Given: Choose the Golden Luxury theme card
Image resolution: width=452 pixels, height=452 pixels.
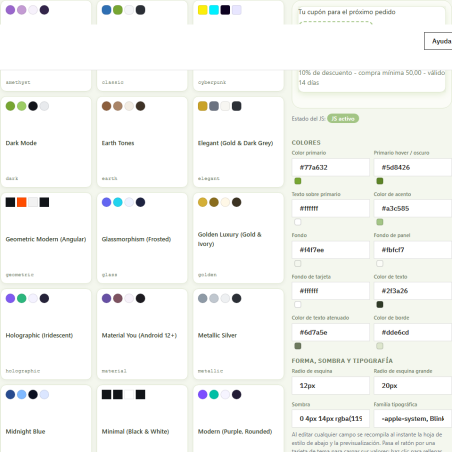Looking at the screenshot, I should [238, 238].
